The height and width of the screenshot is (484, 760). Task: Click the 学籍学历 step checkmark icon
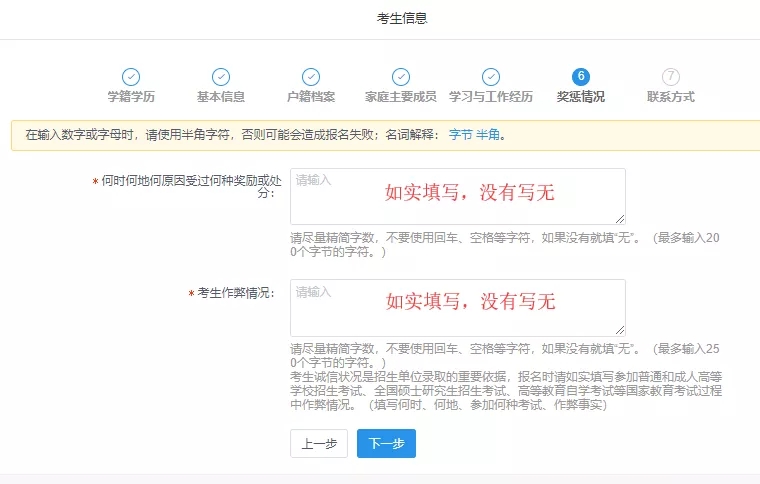point(131,77)
